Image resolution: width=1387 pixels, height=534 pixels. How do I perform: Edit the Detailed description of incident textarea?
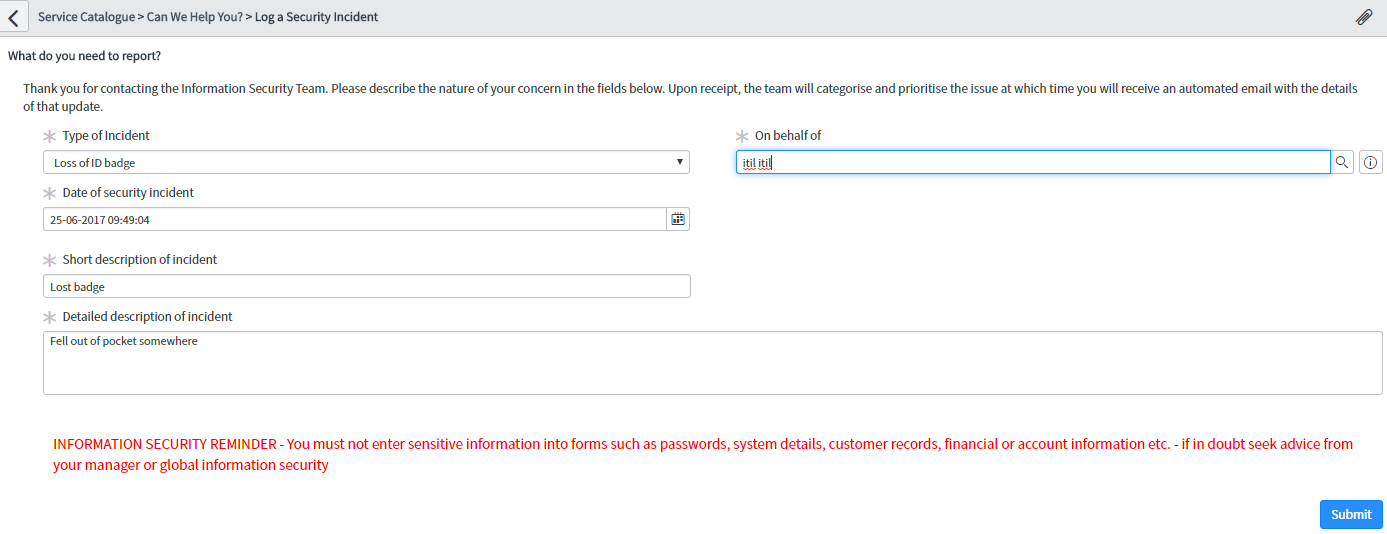(712, 363)
